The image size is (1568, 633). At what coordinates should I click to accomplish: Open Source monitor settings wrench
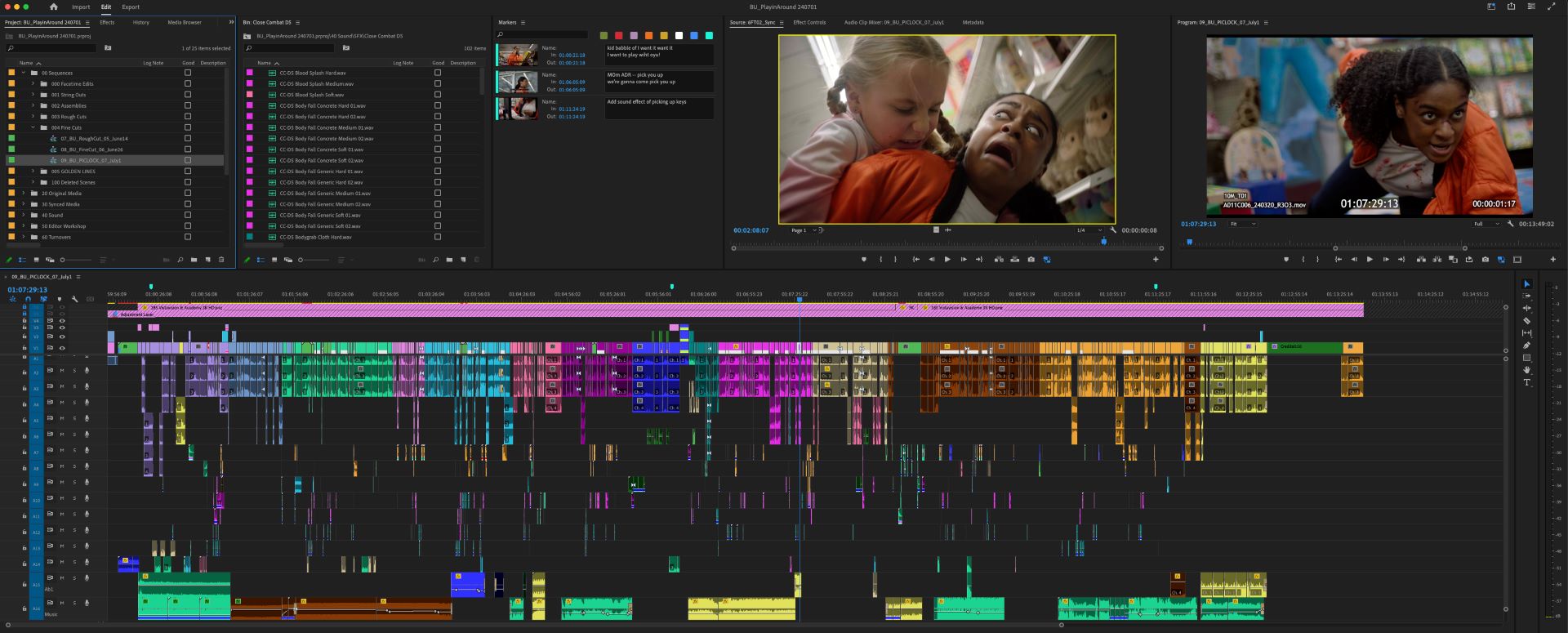pos(1112,230)
